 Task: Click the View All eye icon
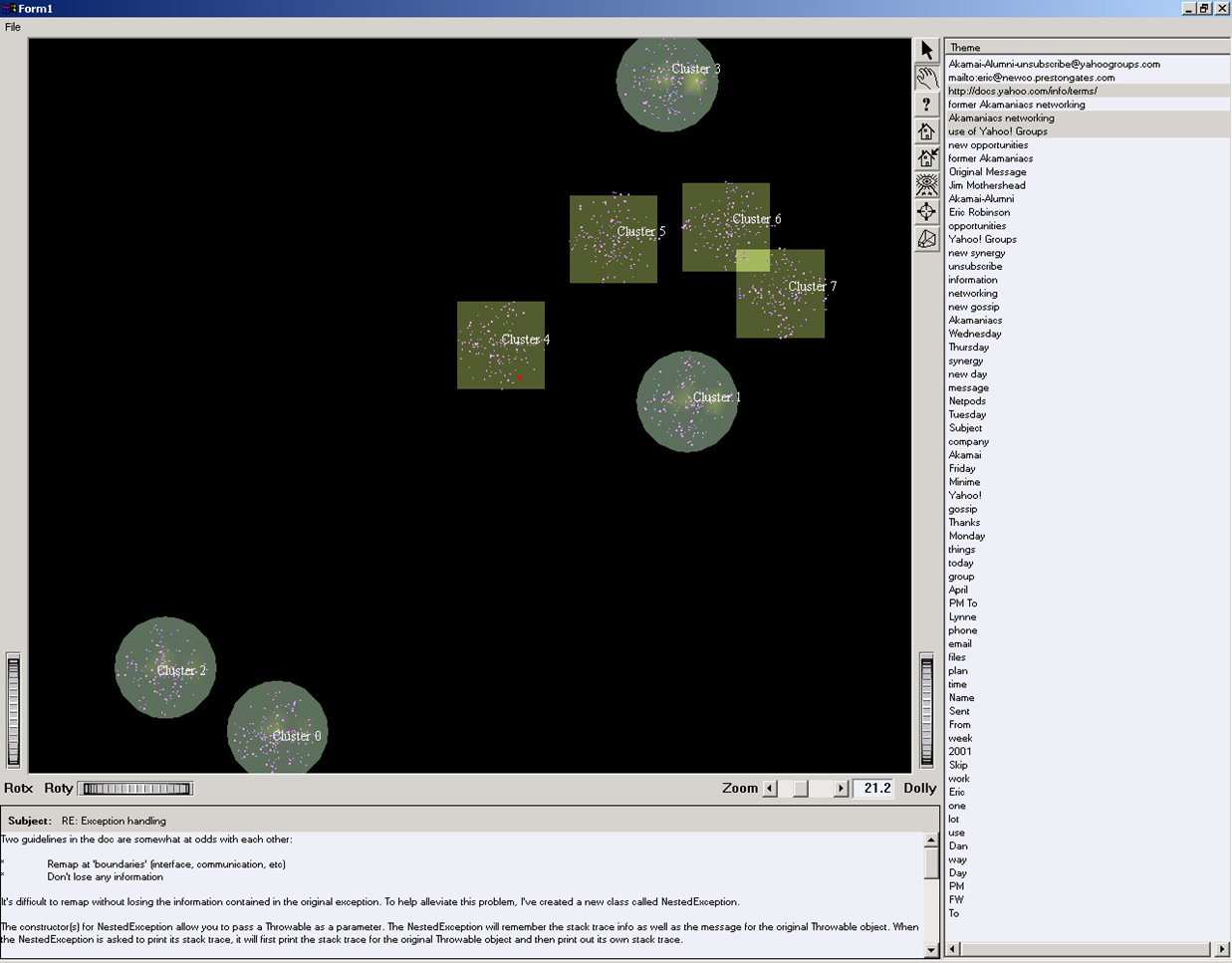926,185
